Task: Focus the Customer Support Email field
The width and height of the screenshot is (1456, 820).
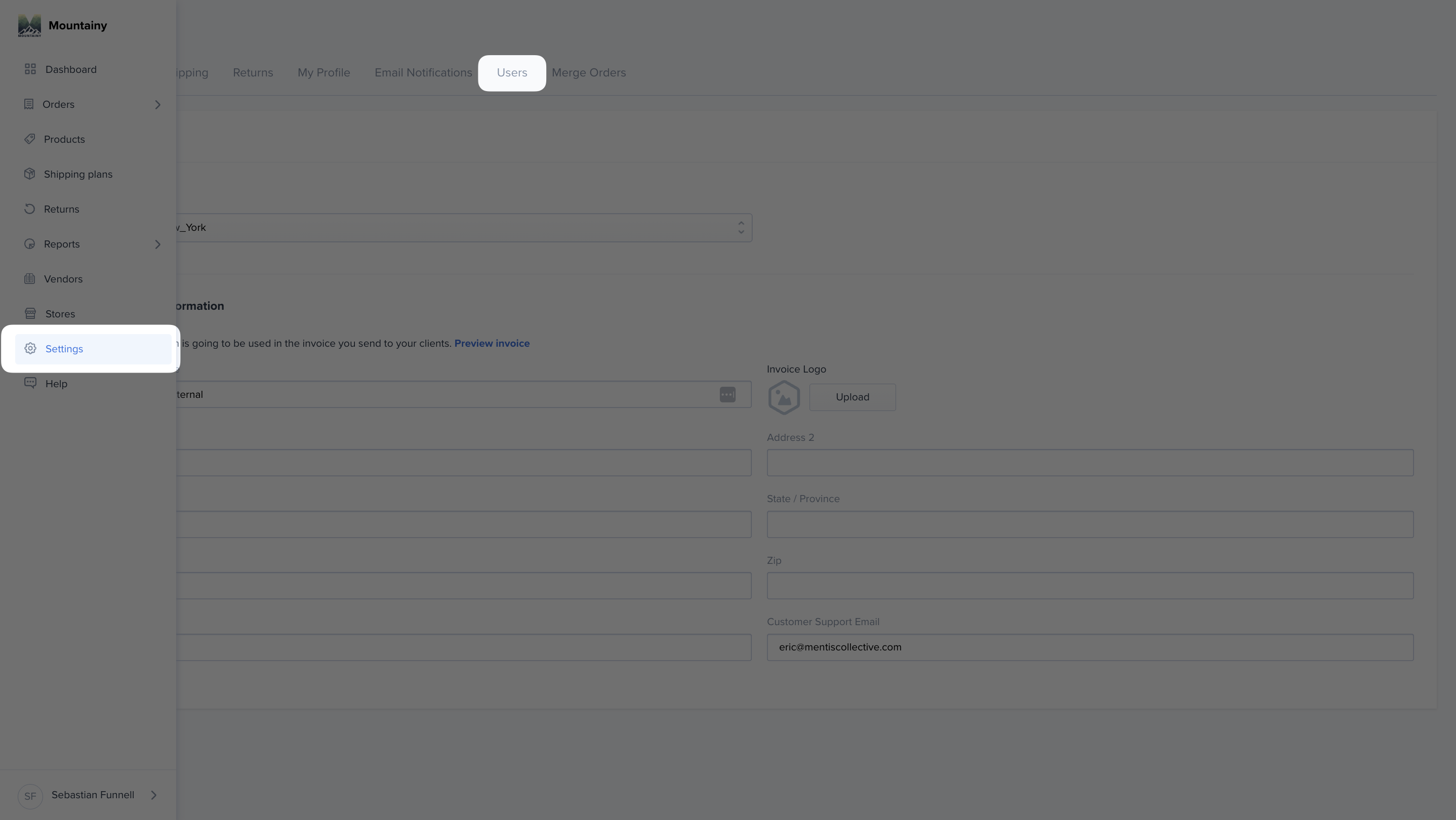Action: pyautogui.click(x=1090, y=647)
